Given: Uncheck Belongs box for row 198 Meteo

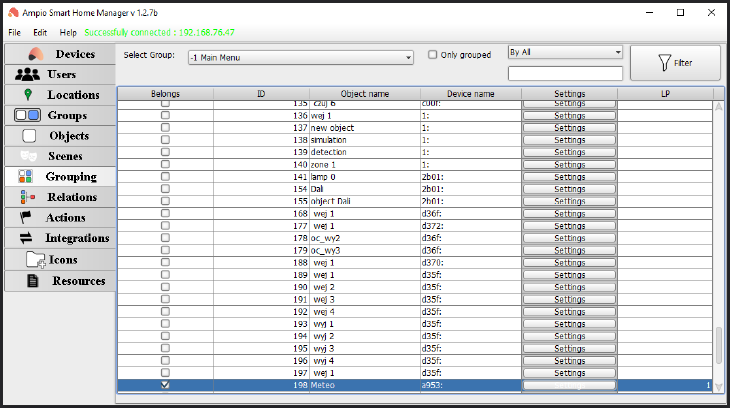Looking at the screenshot, I should (x=165, y=385).
